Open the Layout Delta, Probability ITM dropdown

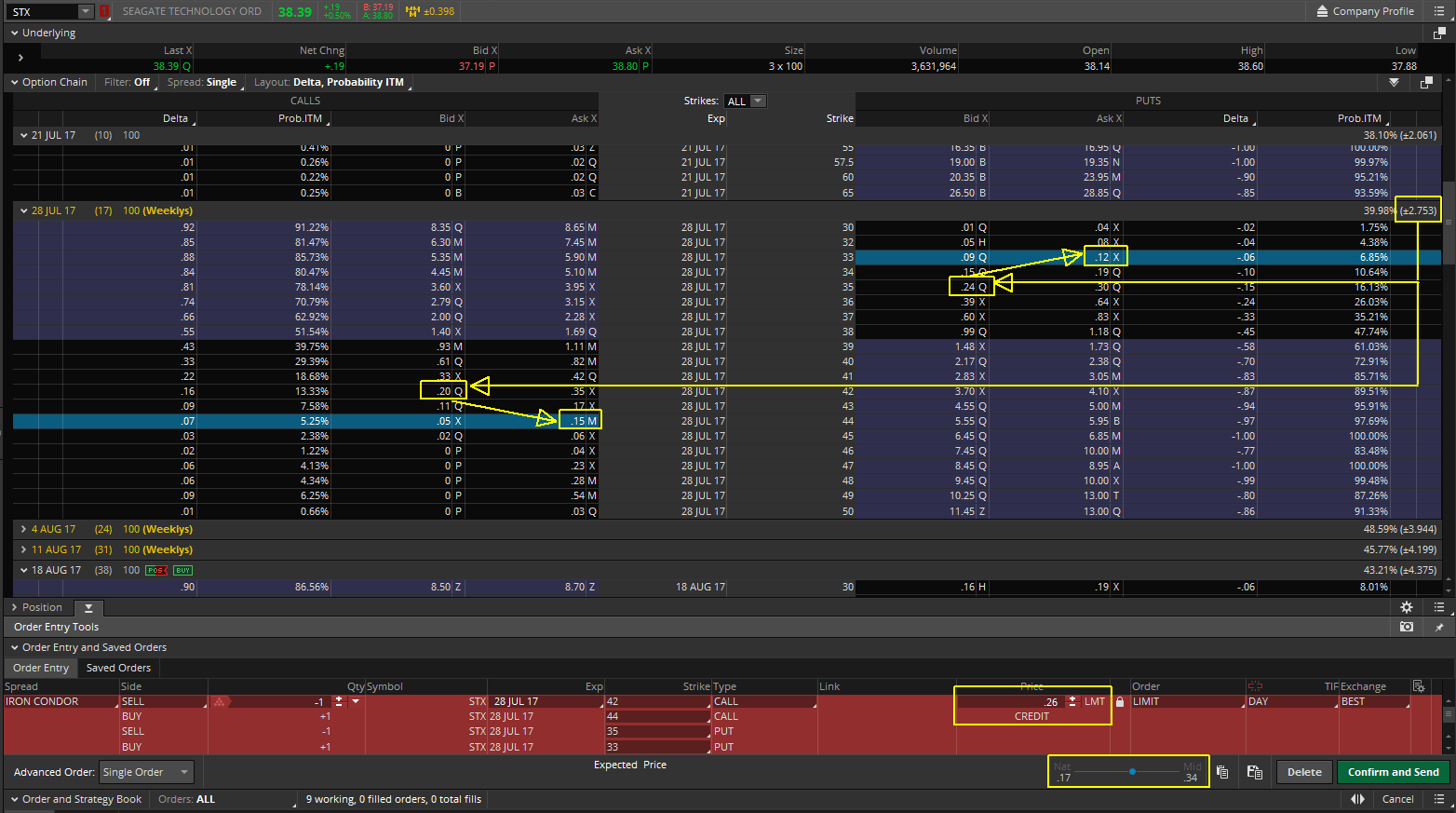point(331,82)
